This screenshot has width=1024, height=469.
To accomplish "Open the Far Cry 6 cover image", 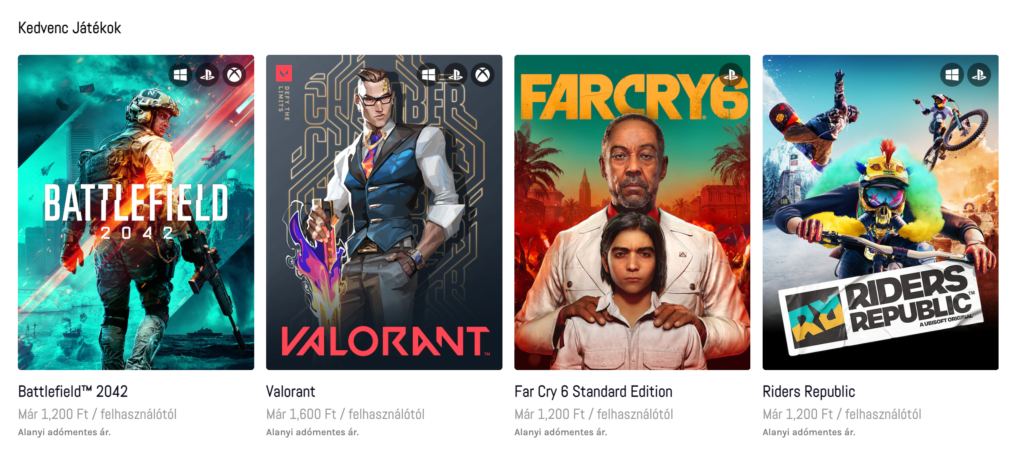I will click(632, 212).
